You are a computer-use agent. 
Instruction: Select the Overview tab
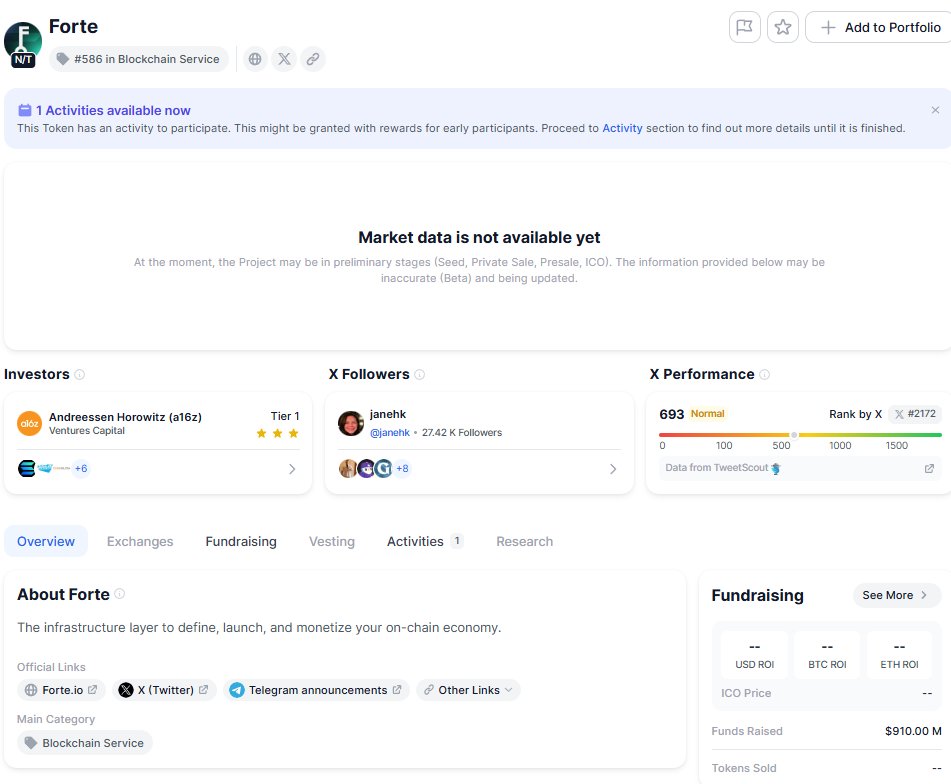click(x=46, y=541)
